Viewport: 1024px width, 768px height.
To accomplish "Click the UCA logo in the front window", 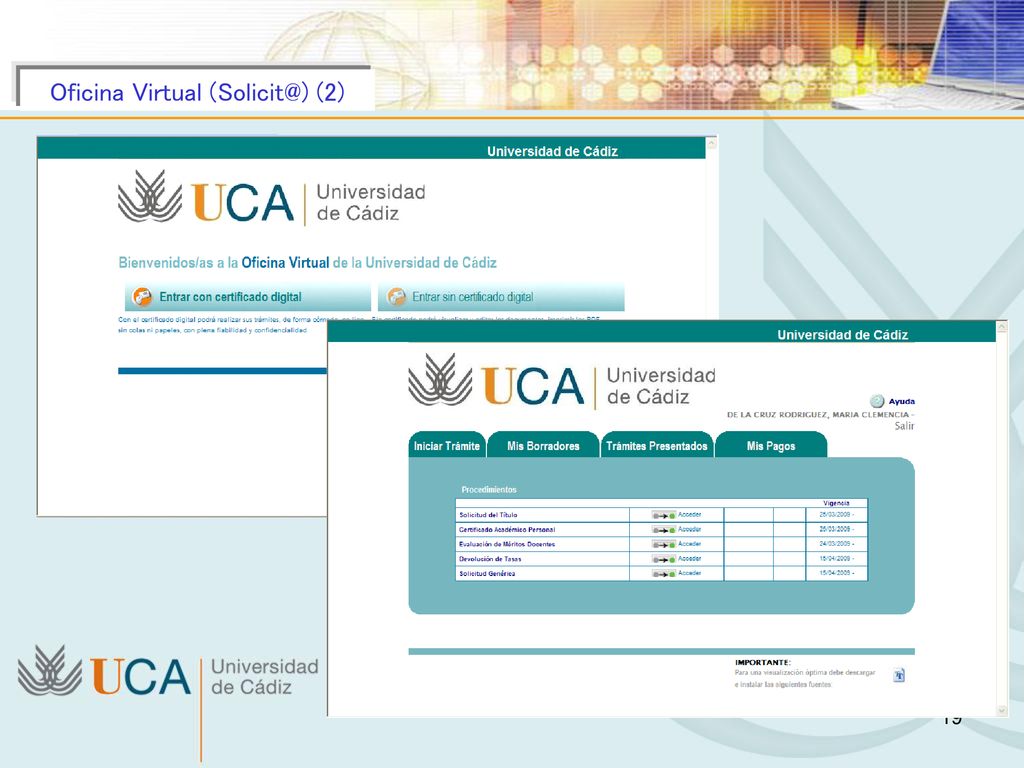I will (562, 381).
